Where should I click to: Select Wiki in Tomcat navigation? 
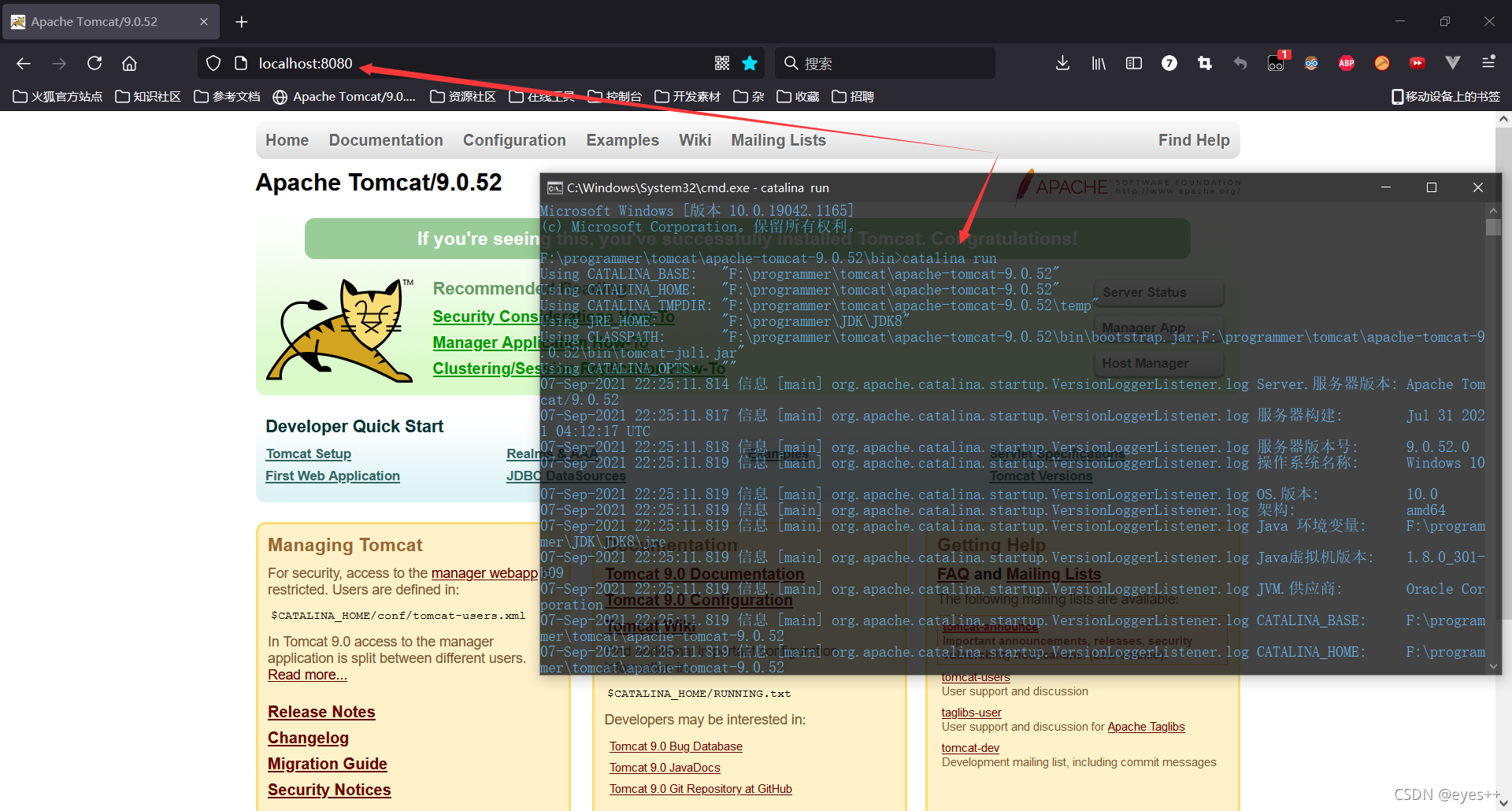[x=695, y=140]
